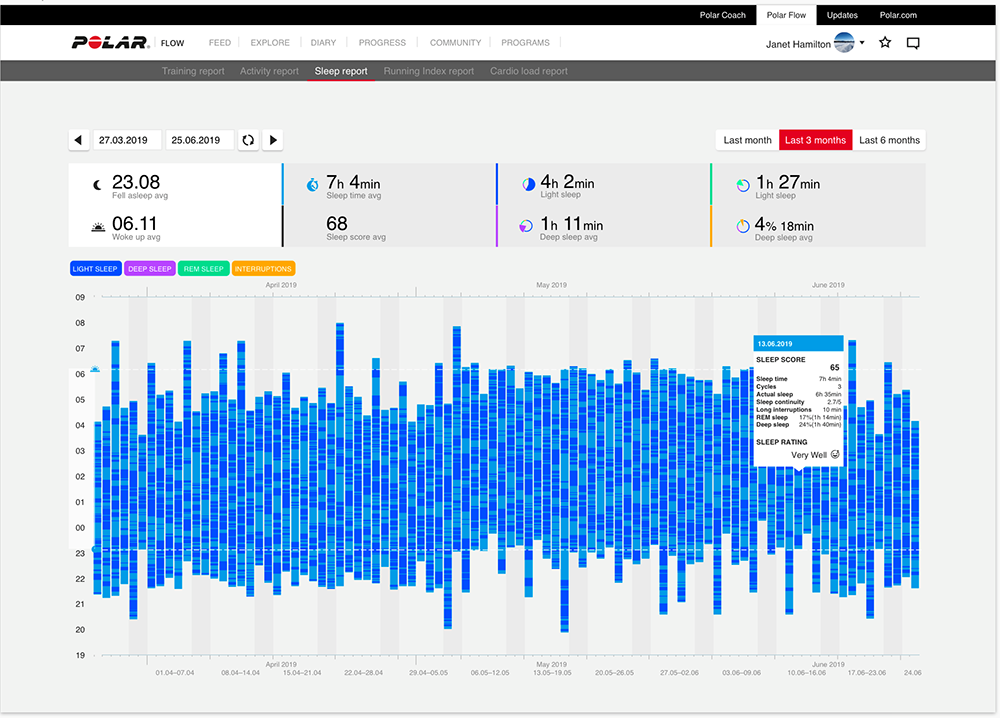
Task: Click the sunrise Woke up avg icon
Action: (x=98, y=227)
